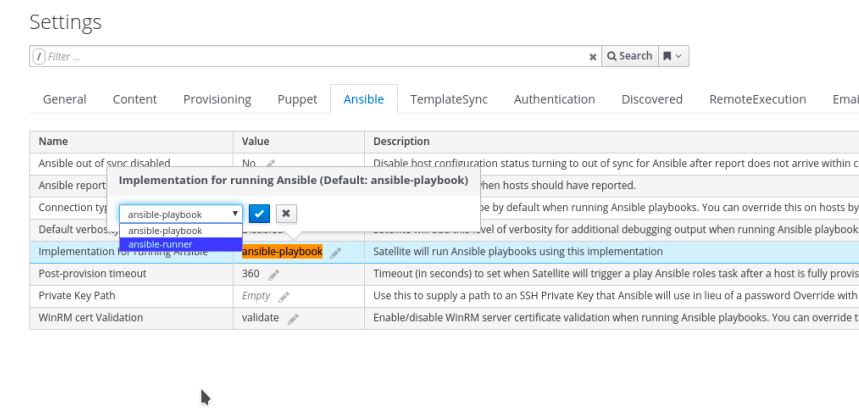
Task: Confirm the implementation change with the checkmark button
Action: 259,213
